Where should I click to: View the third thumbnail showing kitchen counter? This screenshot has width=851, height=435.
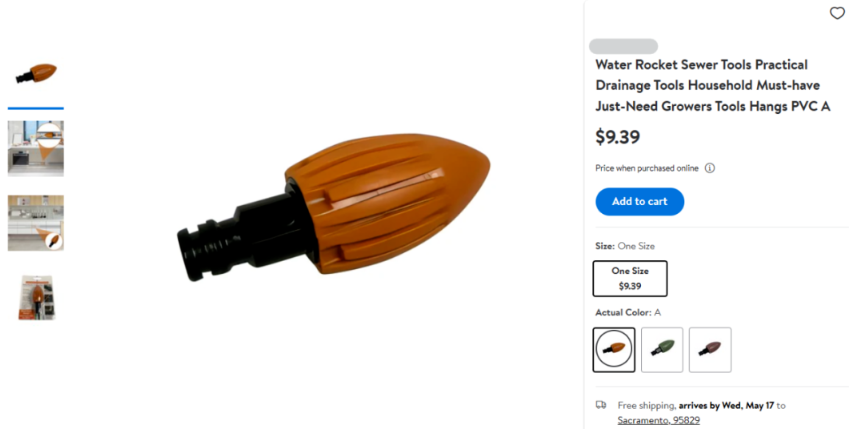[x=36, y=222]
